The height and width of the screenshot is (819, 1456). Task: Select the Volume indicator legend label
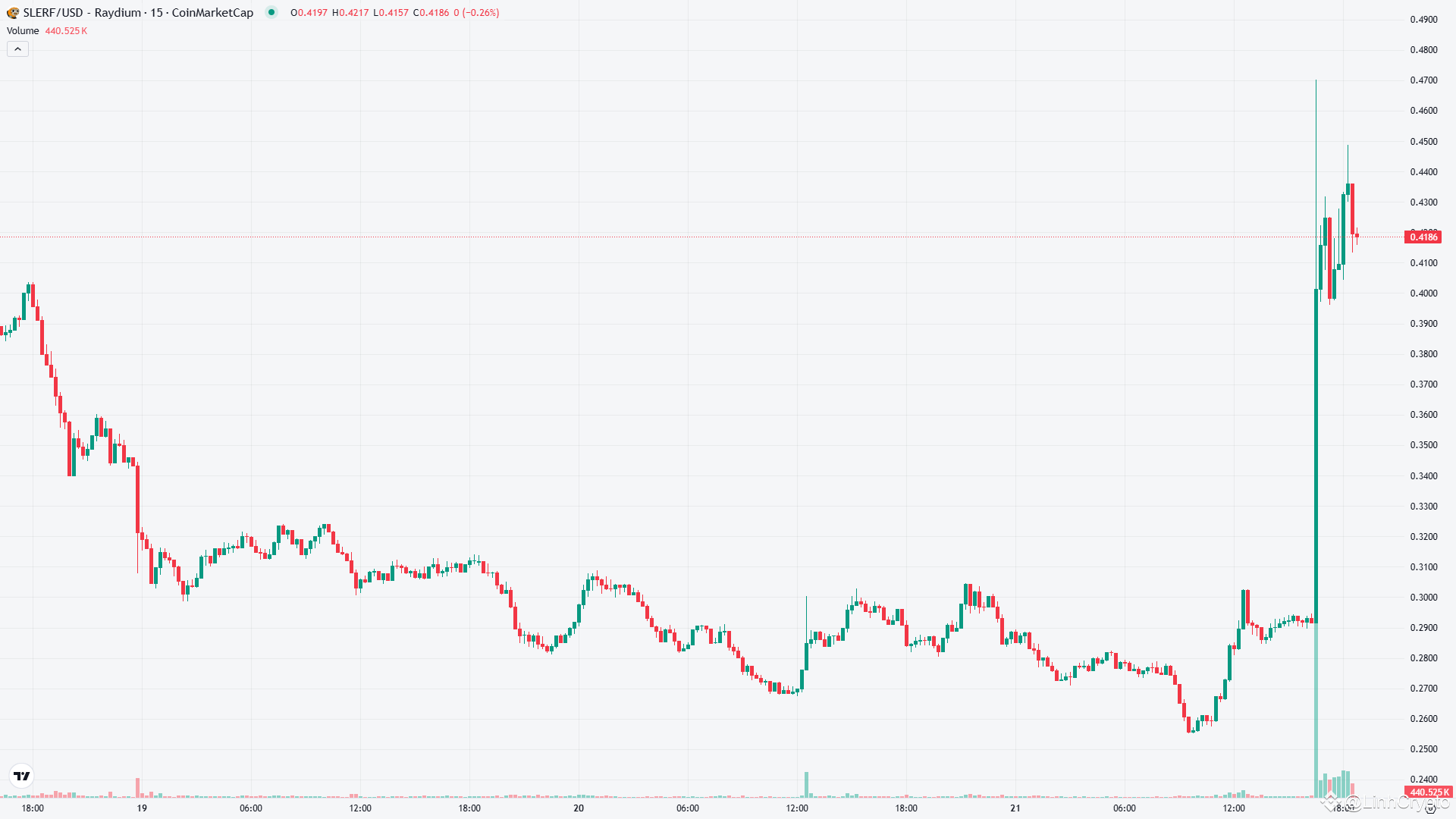point(23,31)
